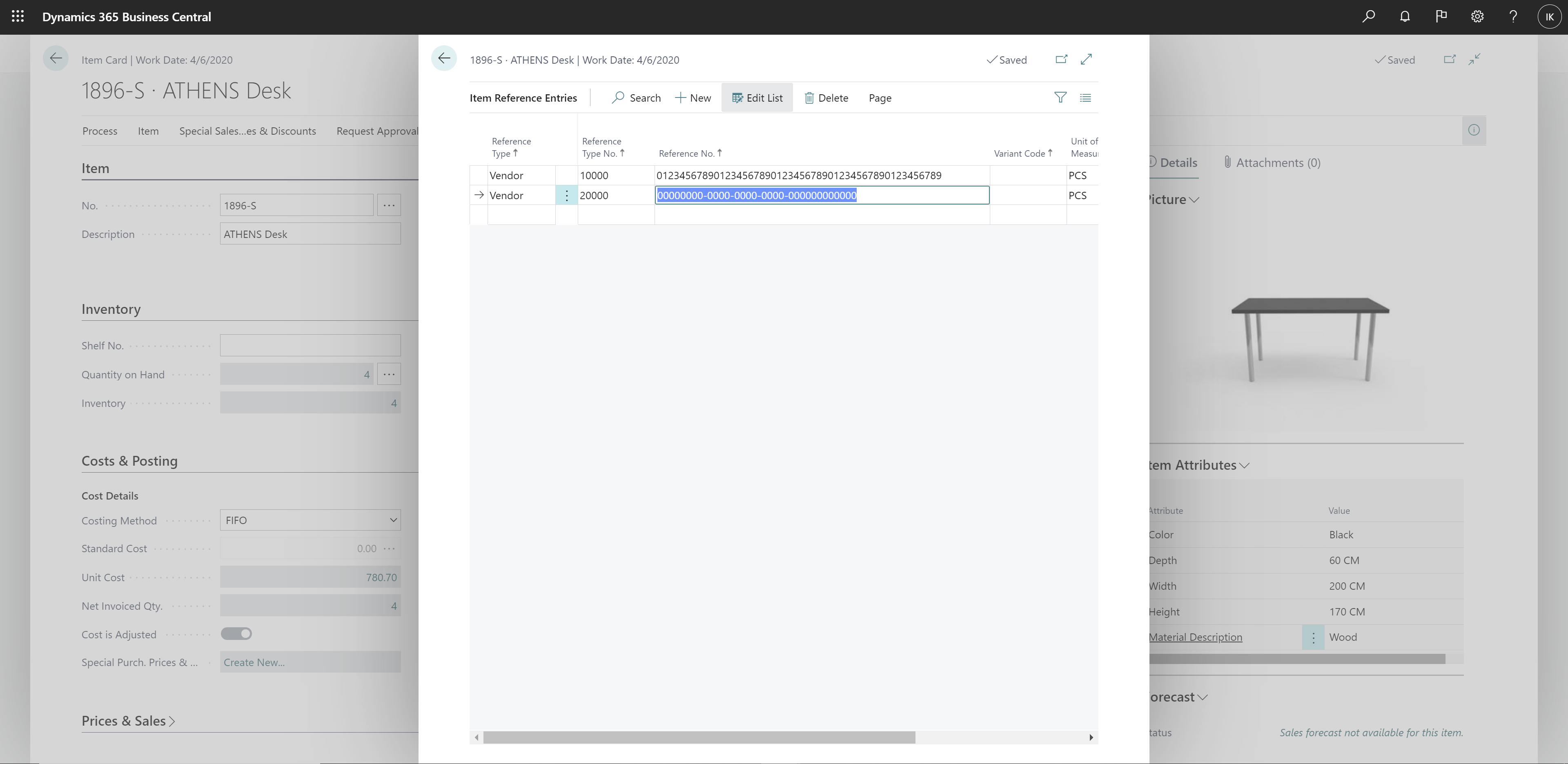Click the back arrow icon in the dialog
Image resolution: width=1568 pixels, height=764 pixels.
coord(444,59)
